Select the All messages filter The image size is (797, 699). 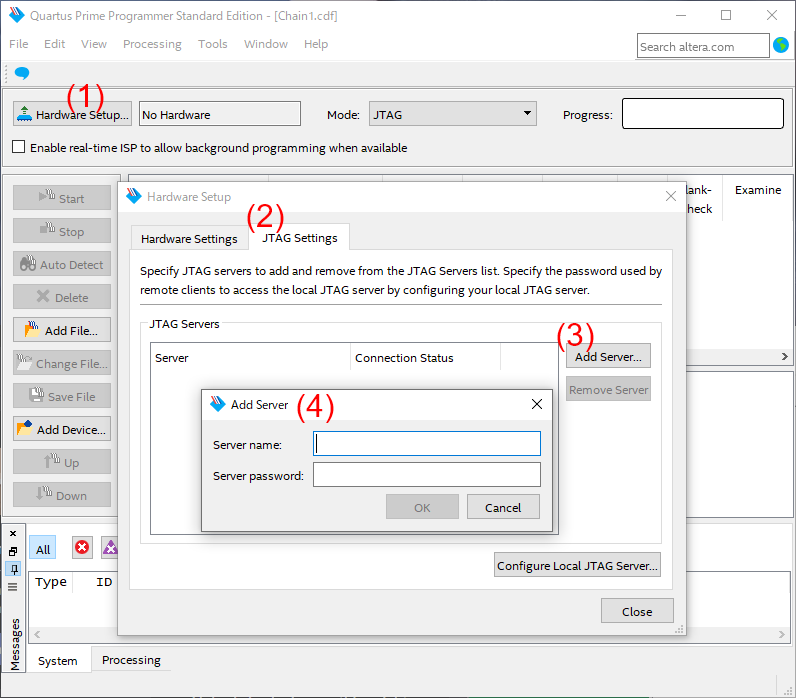point(43,549)
